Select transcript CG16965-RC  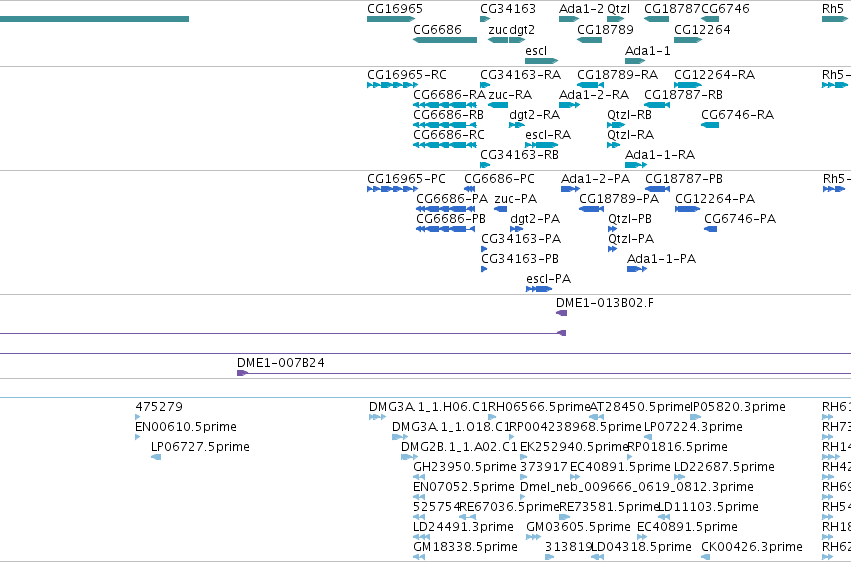392,85
